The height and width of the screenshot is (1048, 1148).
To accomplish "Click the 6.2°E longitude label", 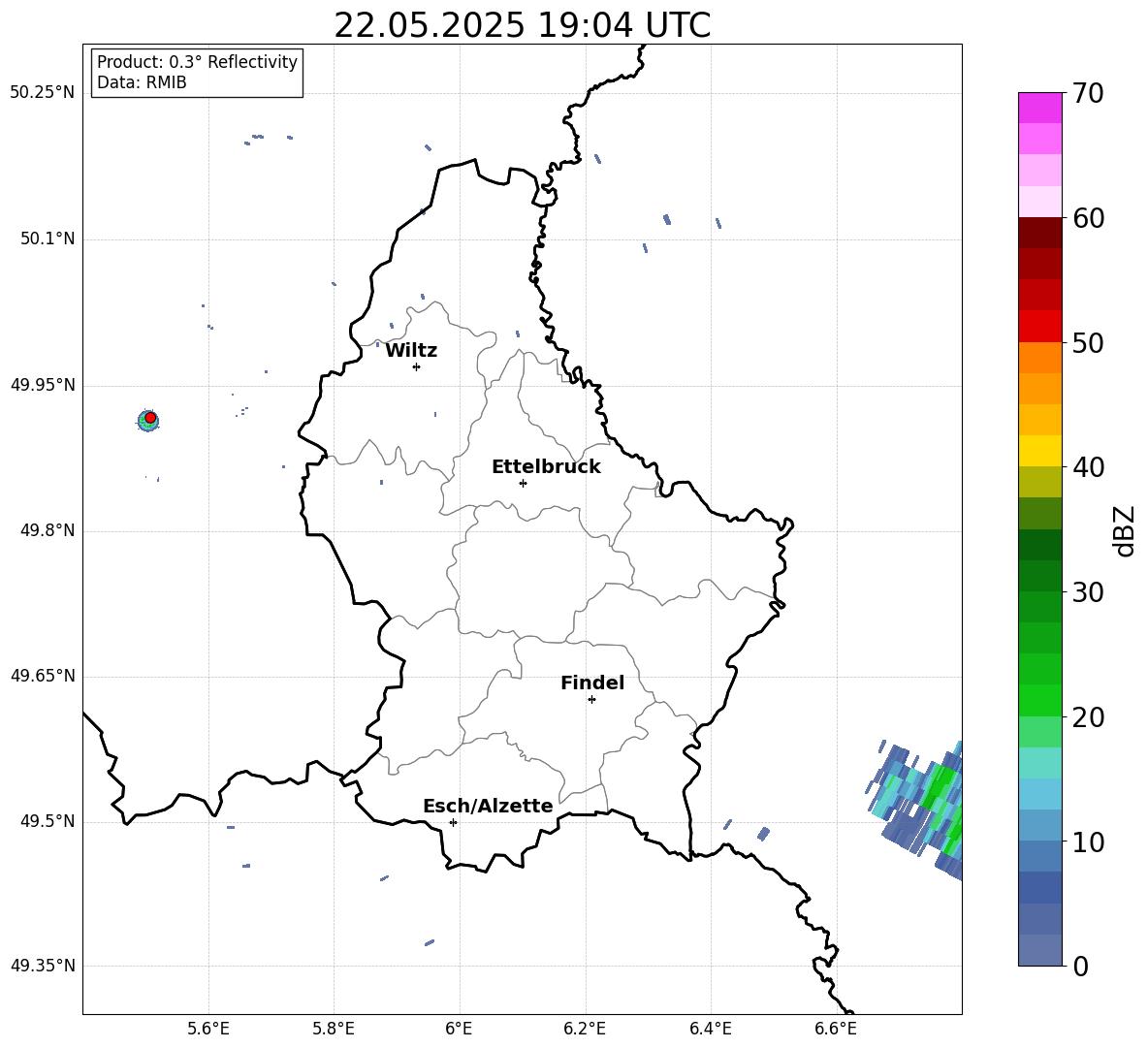I will point(585,1029).
